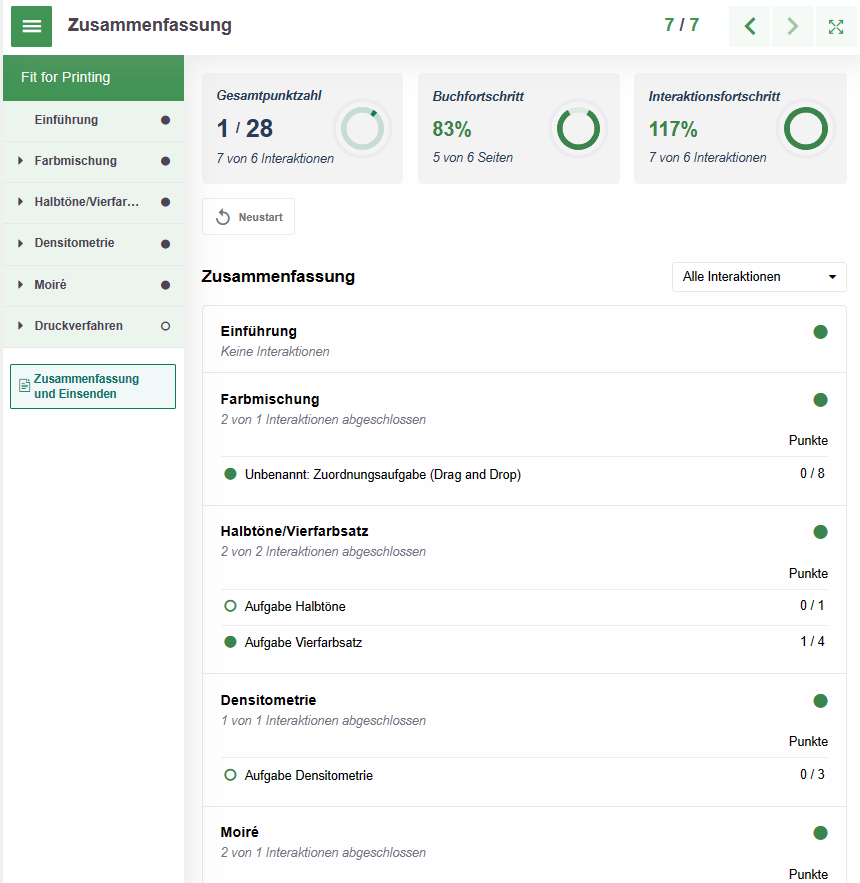Click the Gesamtpunktzahl progress ring
This screenshot has width=860, height=883.
pos(362,128)
